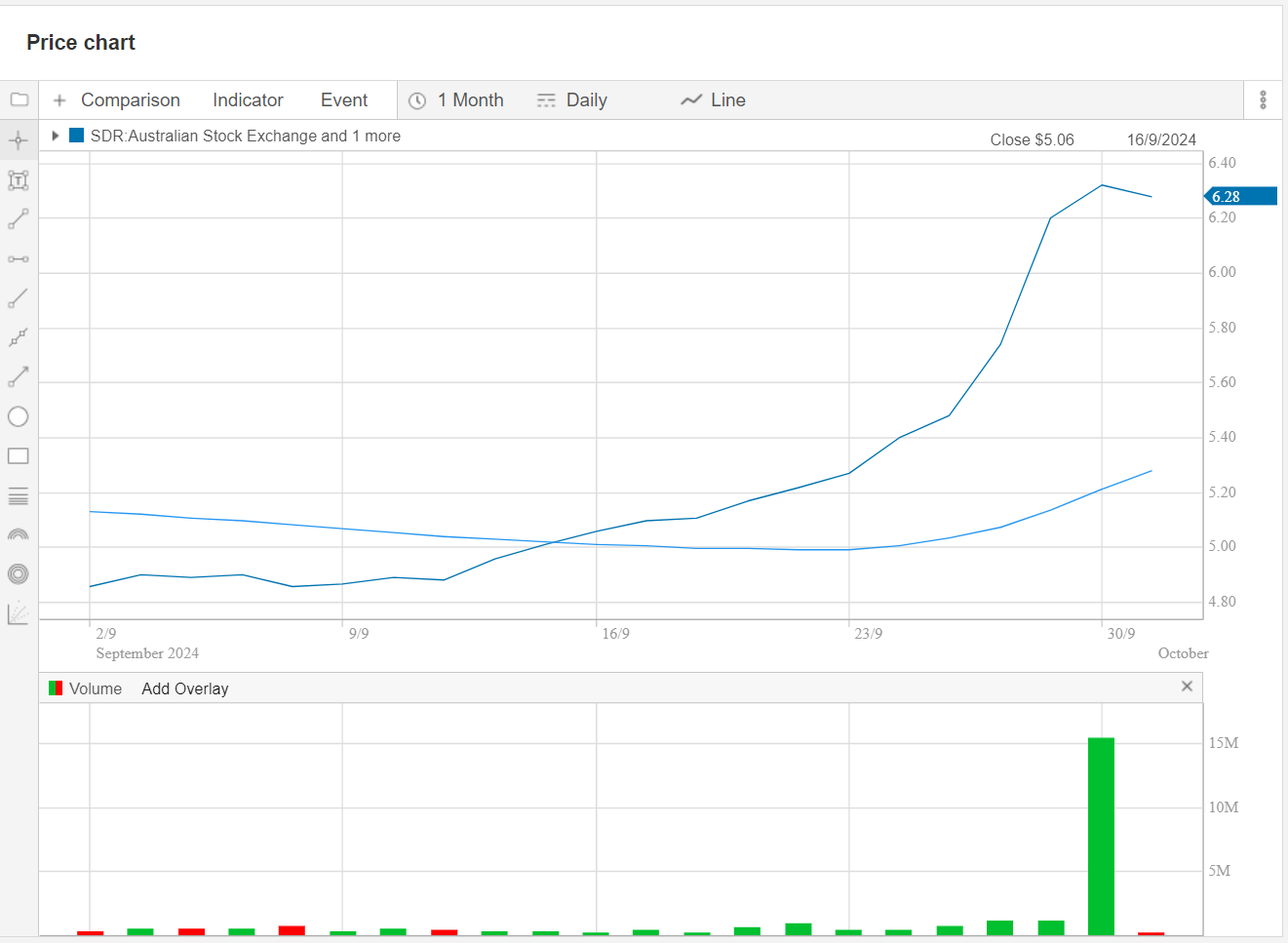This screenshot has height=943, width=1288.
Task: Expand the SDR series legend triangle
Action: click(x=56, y=136)
